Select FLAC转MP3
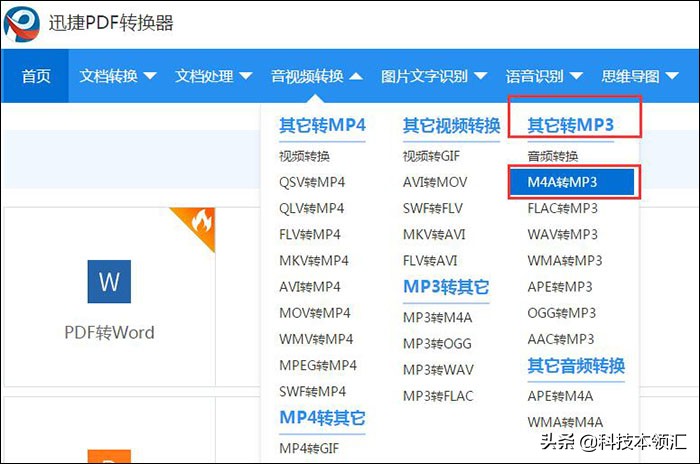 (x=562, y=209)
